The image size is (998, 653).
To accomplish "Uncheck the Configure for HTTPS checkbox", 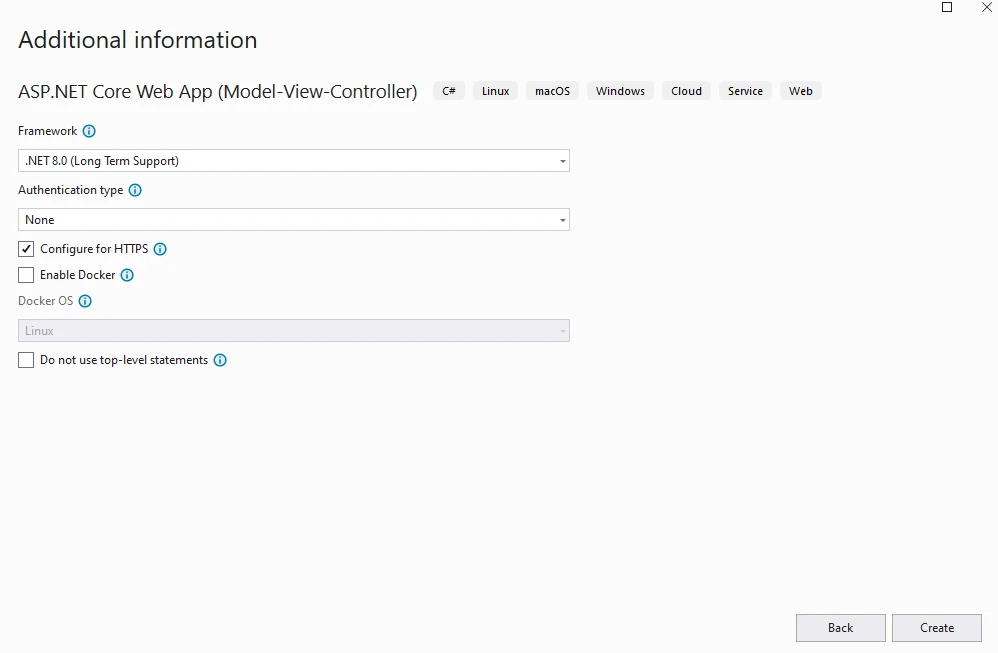I will pos(26,249).
